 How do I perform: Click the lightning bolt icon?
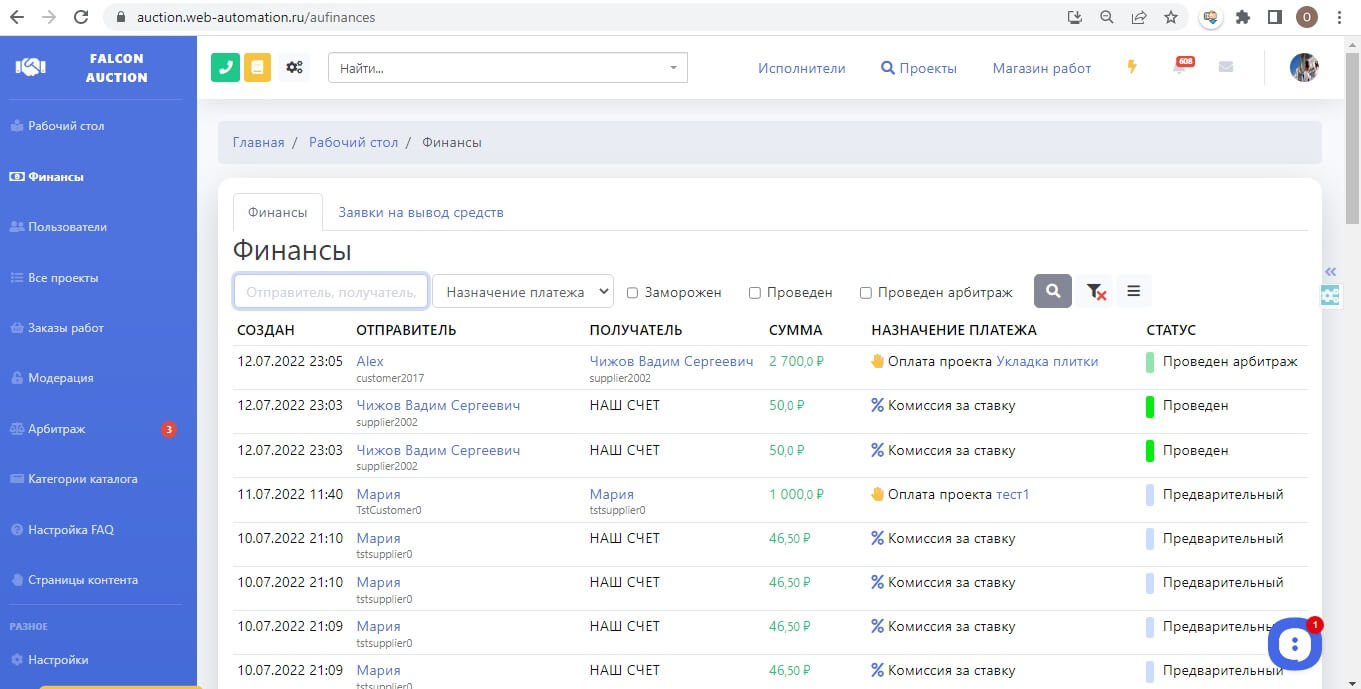tap(1132, 68)
